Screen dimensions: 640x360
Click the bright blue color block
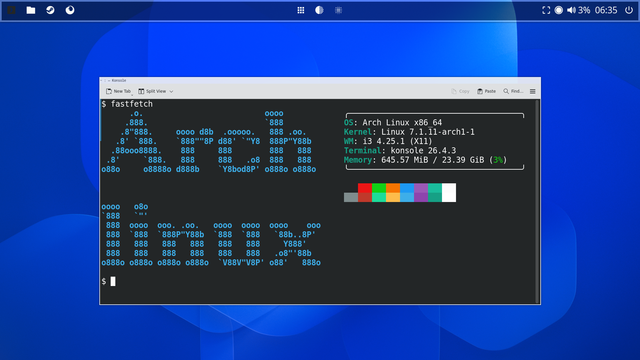[407, 188]
